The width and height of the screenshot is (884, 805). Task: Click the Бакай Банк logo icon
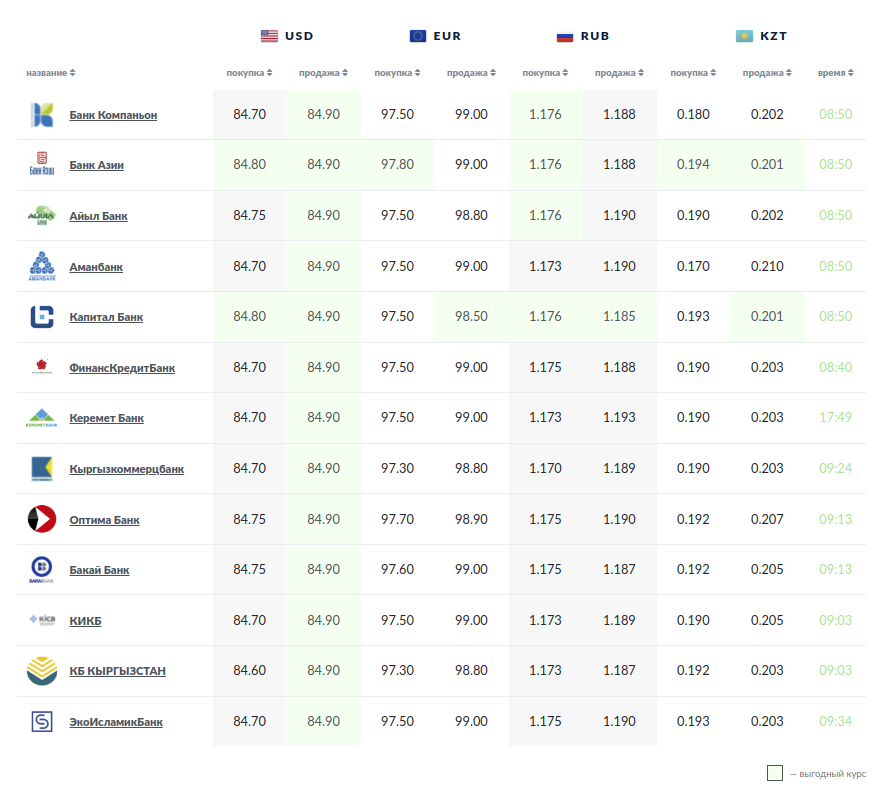click(41, 570)
